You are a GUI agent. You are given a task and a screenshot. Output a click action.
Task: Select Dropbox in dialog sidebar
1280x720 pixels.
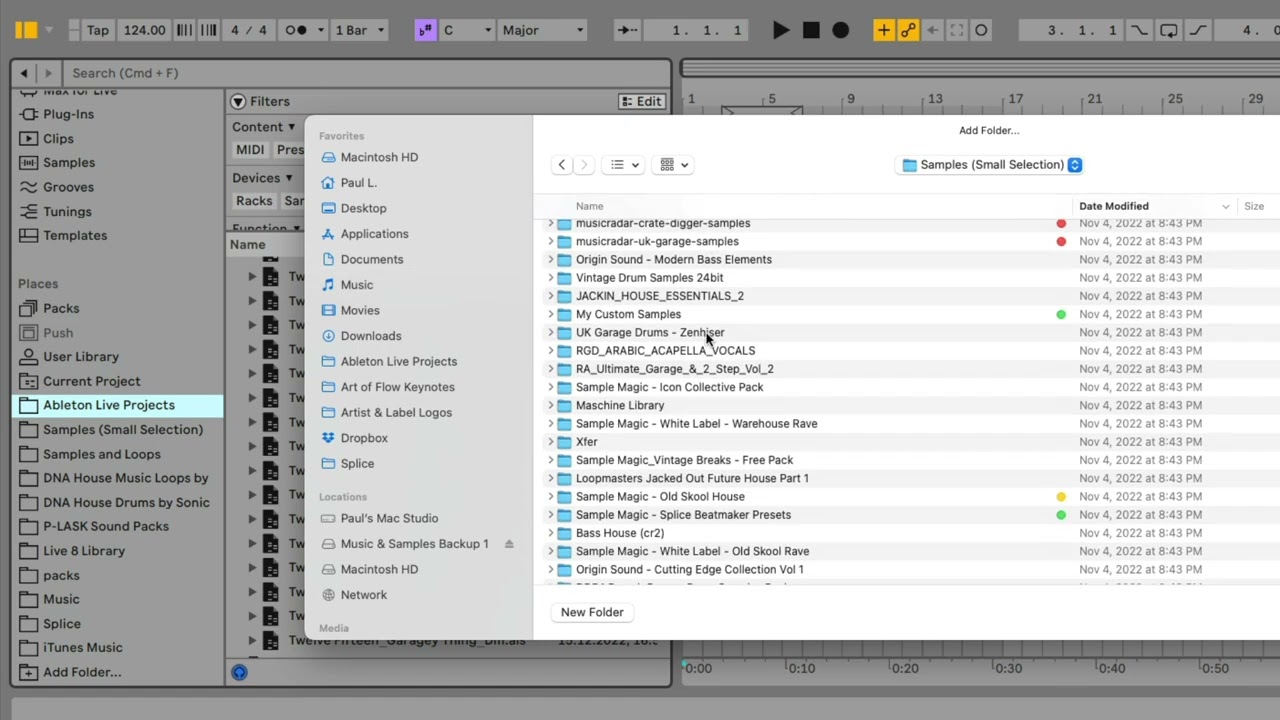(363, 438)
